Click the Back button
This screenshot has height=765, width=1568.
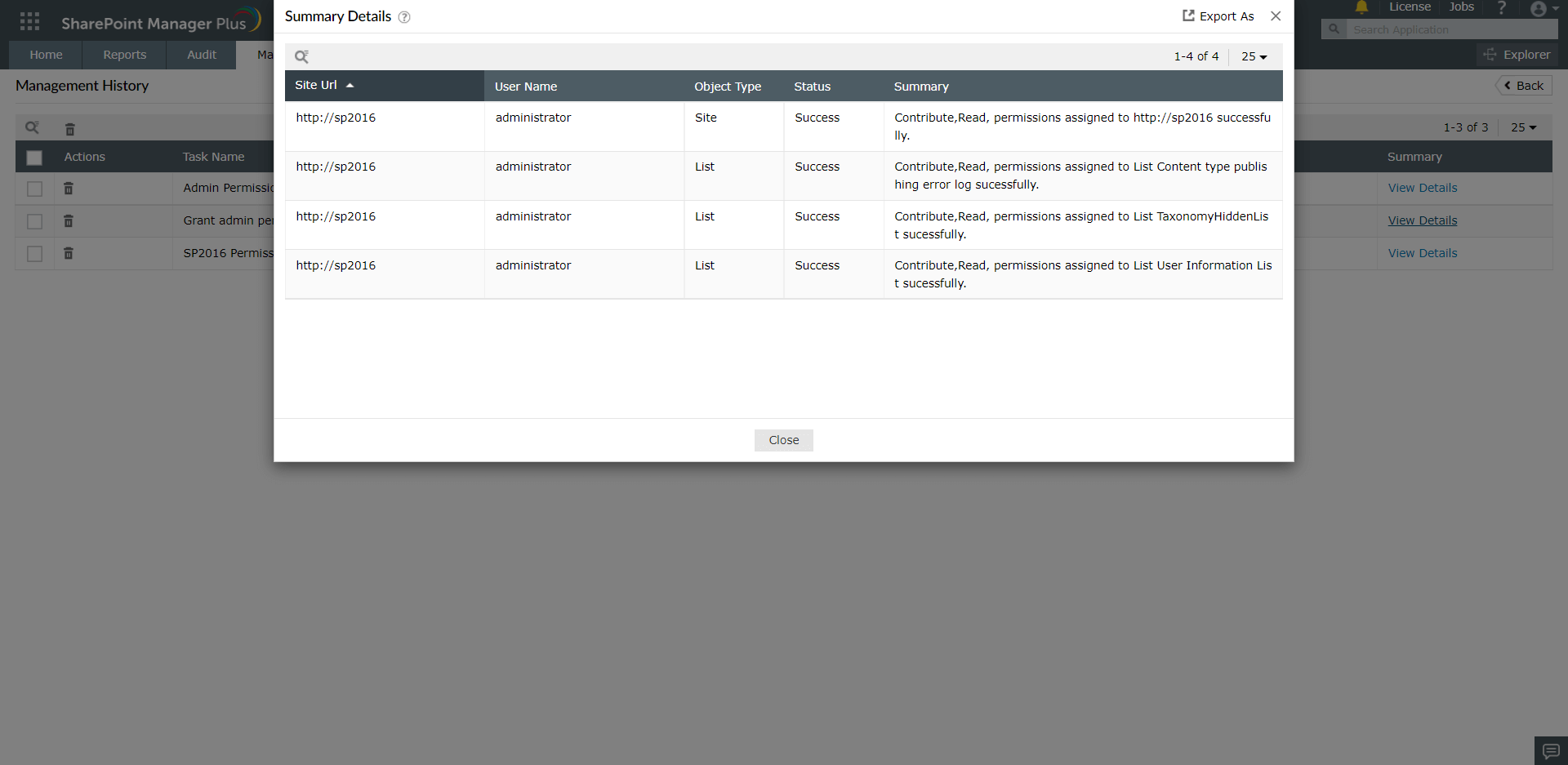click(x=1524, y=86)
